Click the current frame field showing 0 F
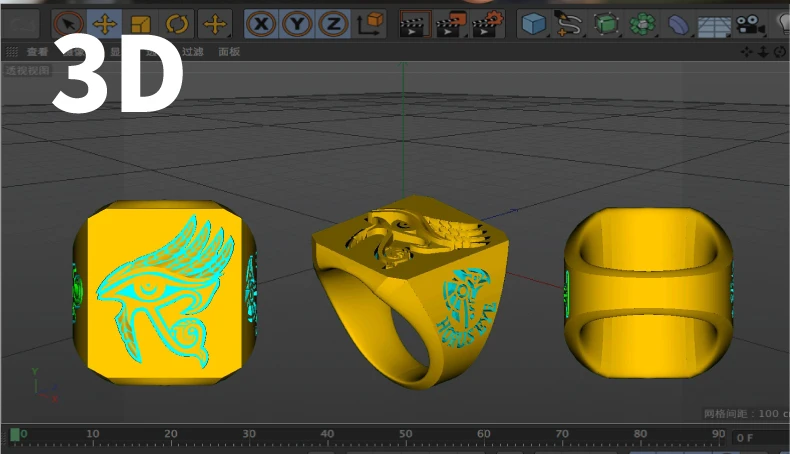The width and height of the screenshot is (790, 454). coord(760,438)
